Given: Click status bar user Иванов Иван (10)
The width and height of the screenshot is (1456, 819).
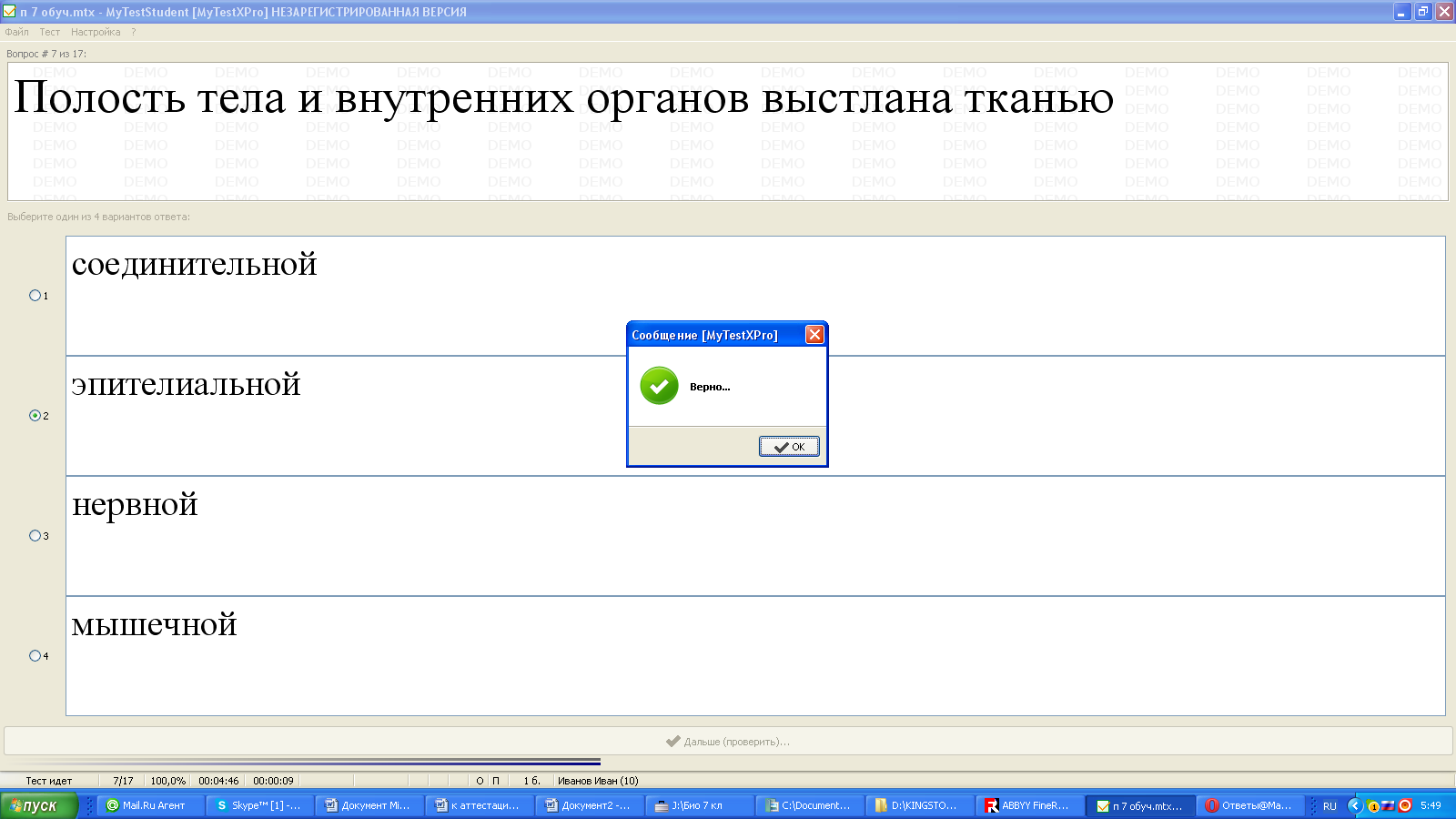Looking at the screenshot, I should (x=598, y=781).
